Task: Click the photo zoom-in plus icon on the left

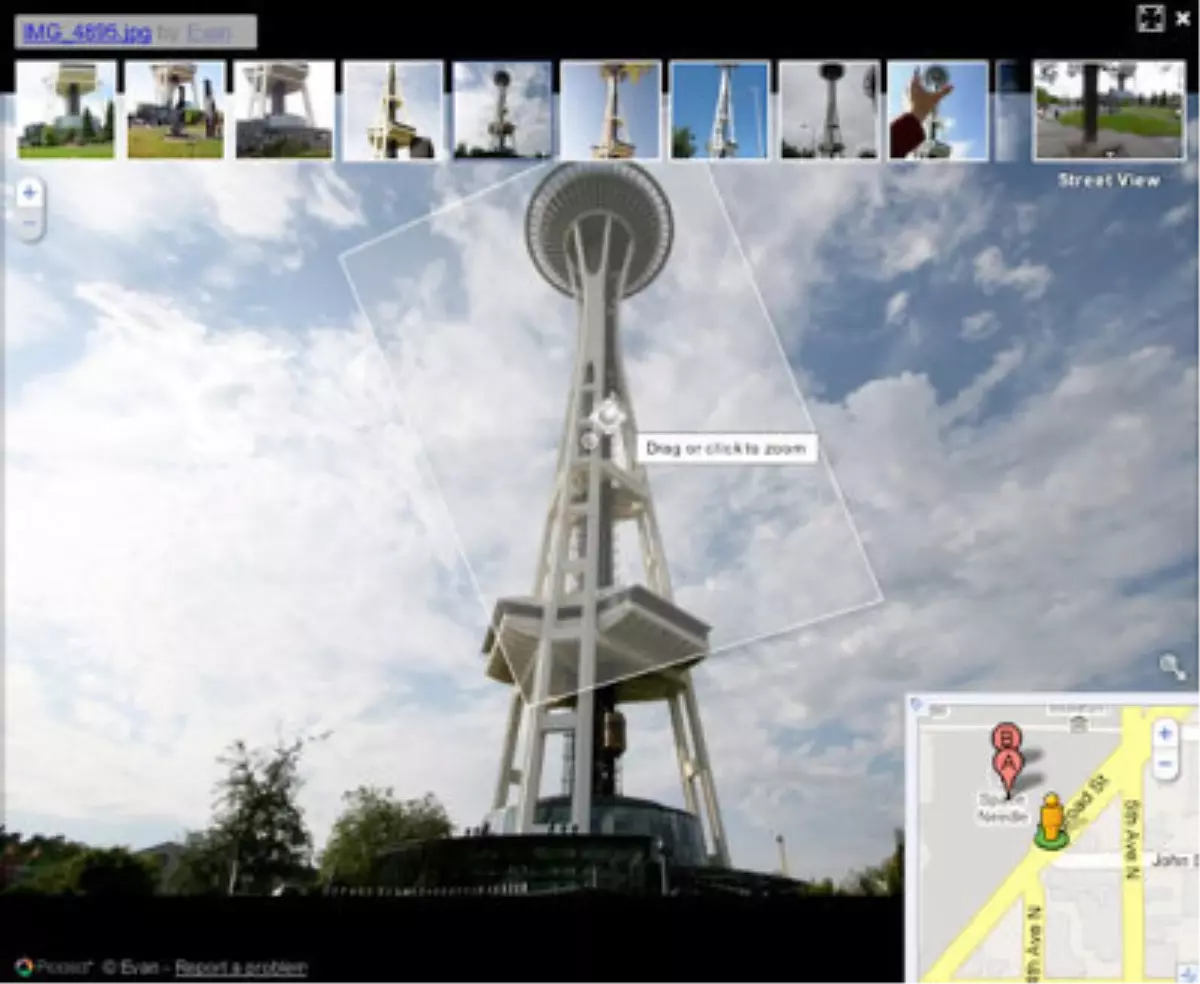Action: pos(29,192)
